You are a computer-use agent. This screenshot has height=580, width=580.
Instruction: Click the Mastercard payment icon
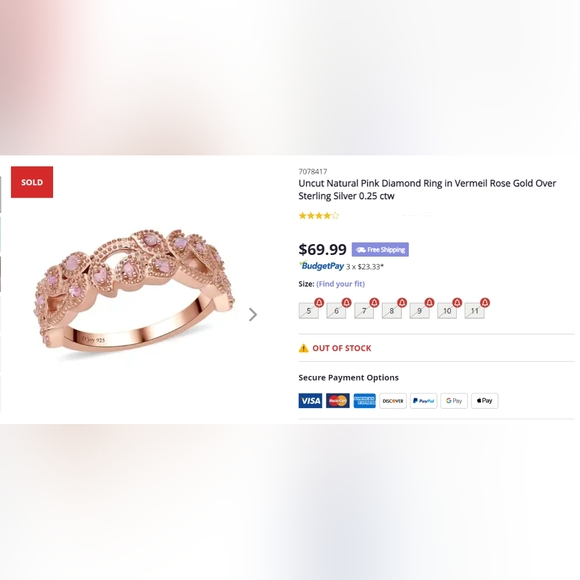(x=337, y=401)
